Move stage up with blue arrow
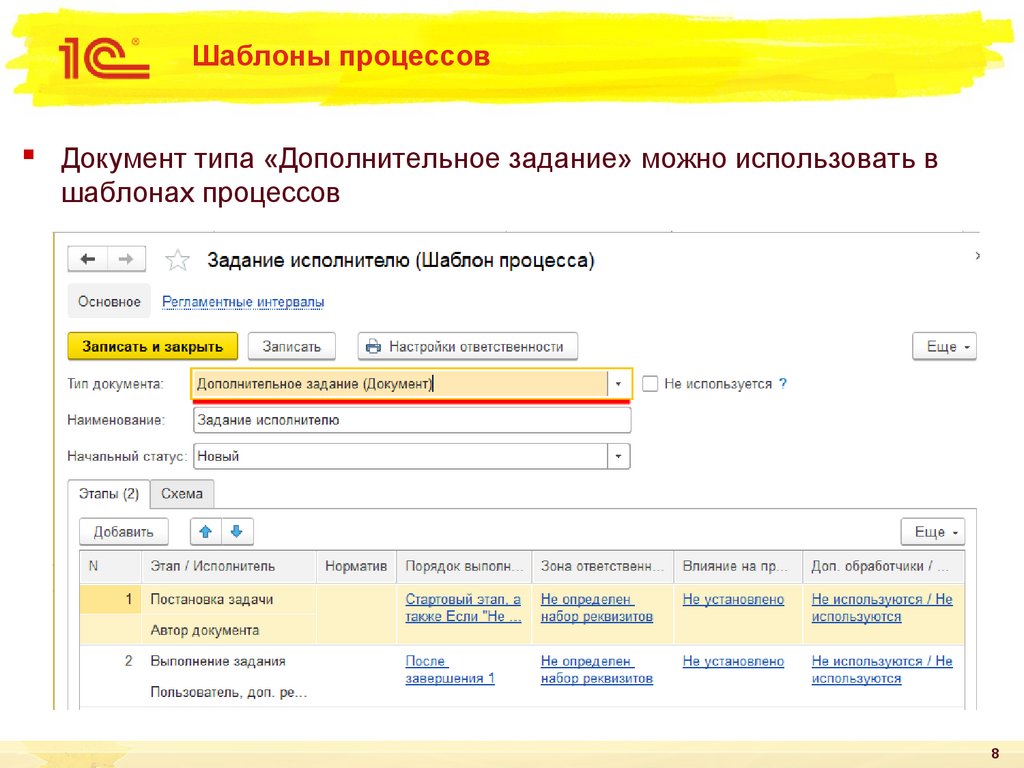The image size is (1024, 768). [x=205, y=531]
